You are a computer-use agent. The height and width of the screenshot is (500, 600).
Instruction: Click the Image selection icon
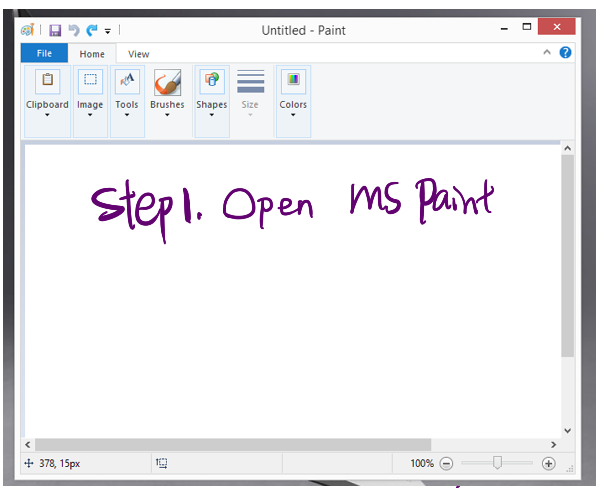pyautogui.click(x=90, y=81)
